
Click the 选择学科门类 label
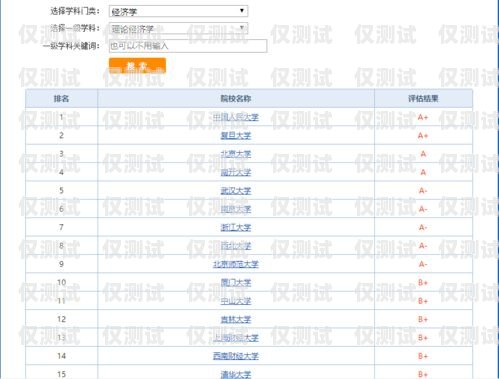(x=75, y=11)
